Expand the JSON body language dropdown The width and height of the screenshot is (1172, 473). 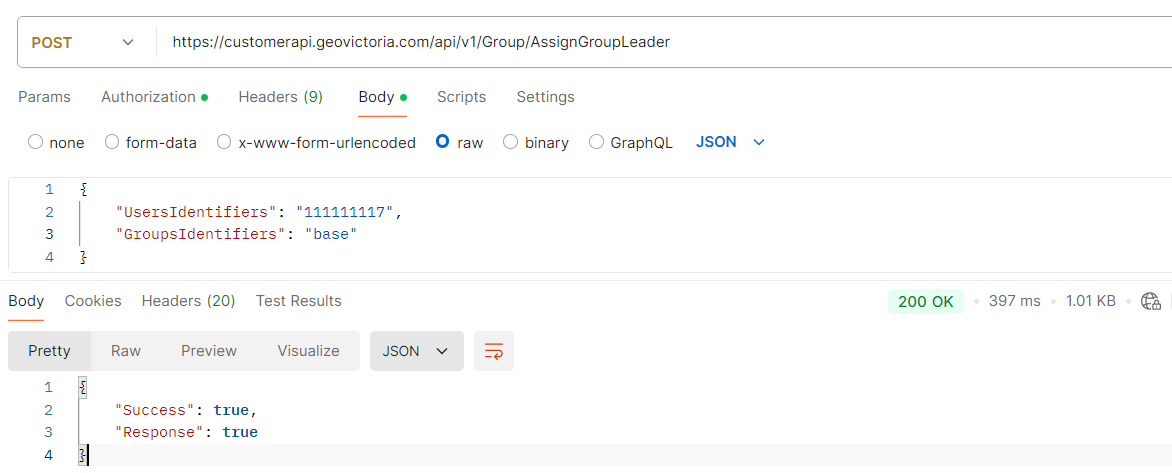click(x=730, y=142)
